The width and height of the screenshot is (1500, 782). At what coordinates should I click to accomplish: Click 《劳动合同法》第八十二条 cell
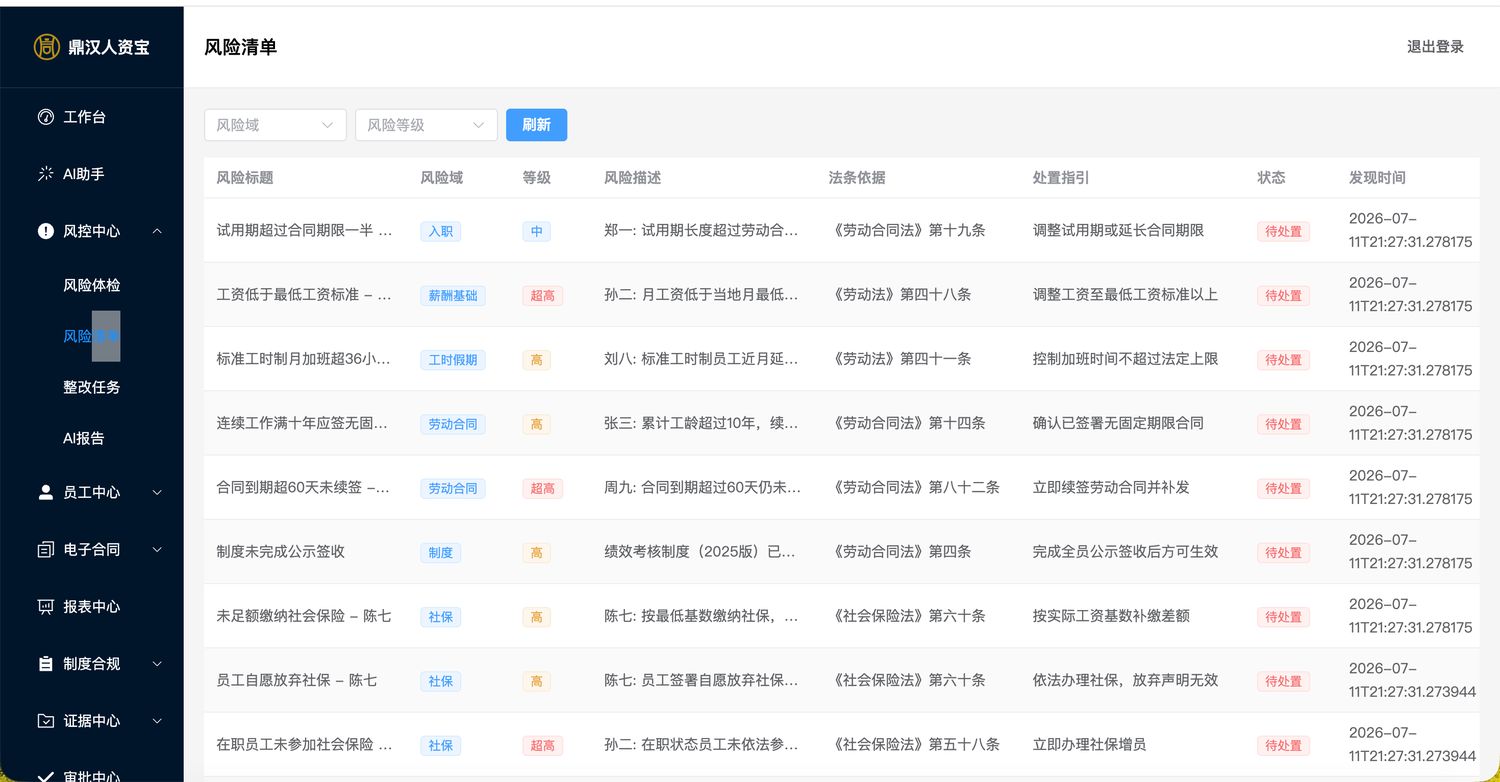pos(914,487)
